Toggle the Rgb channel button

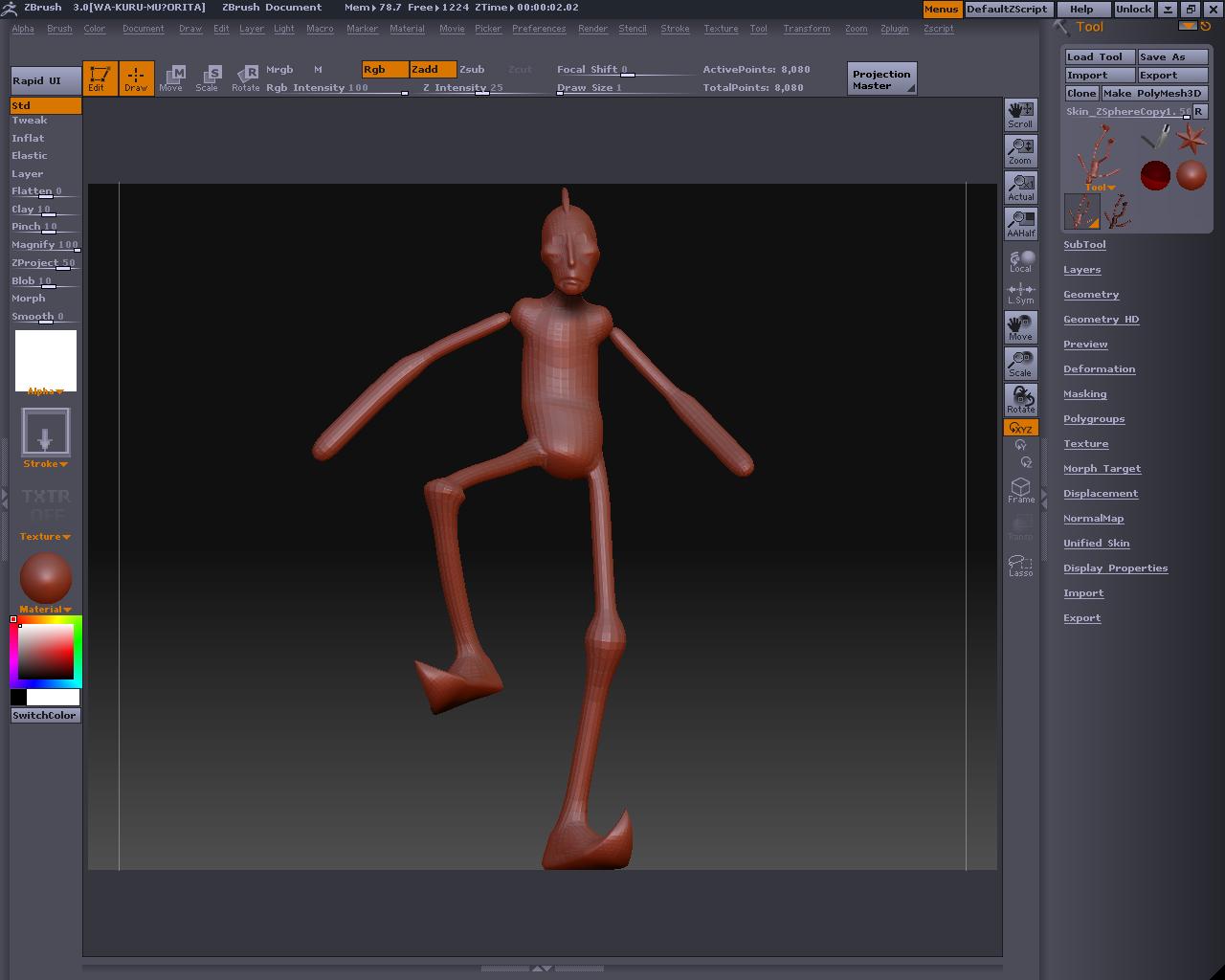[385, 69]
